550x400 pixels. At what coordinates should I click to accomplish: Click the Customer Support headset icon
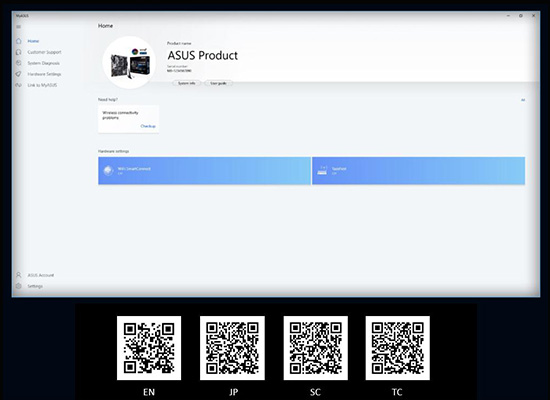point(19,52)
